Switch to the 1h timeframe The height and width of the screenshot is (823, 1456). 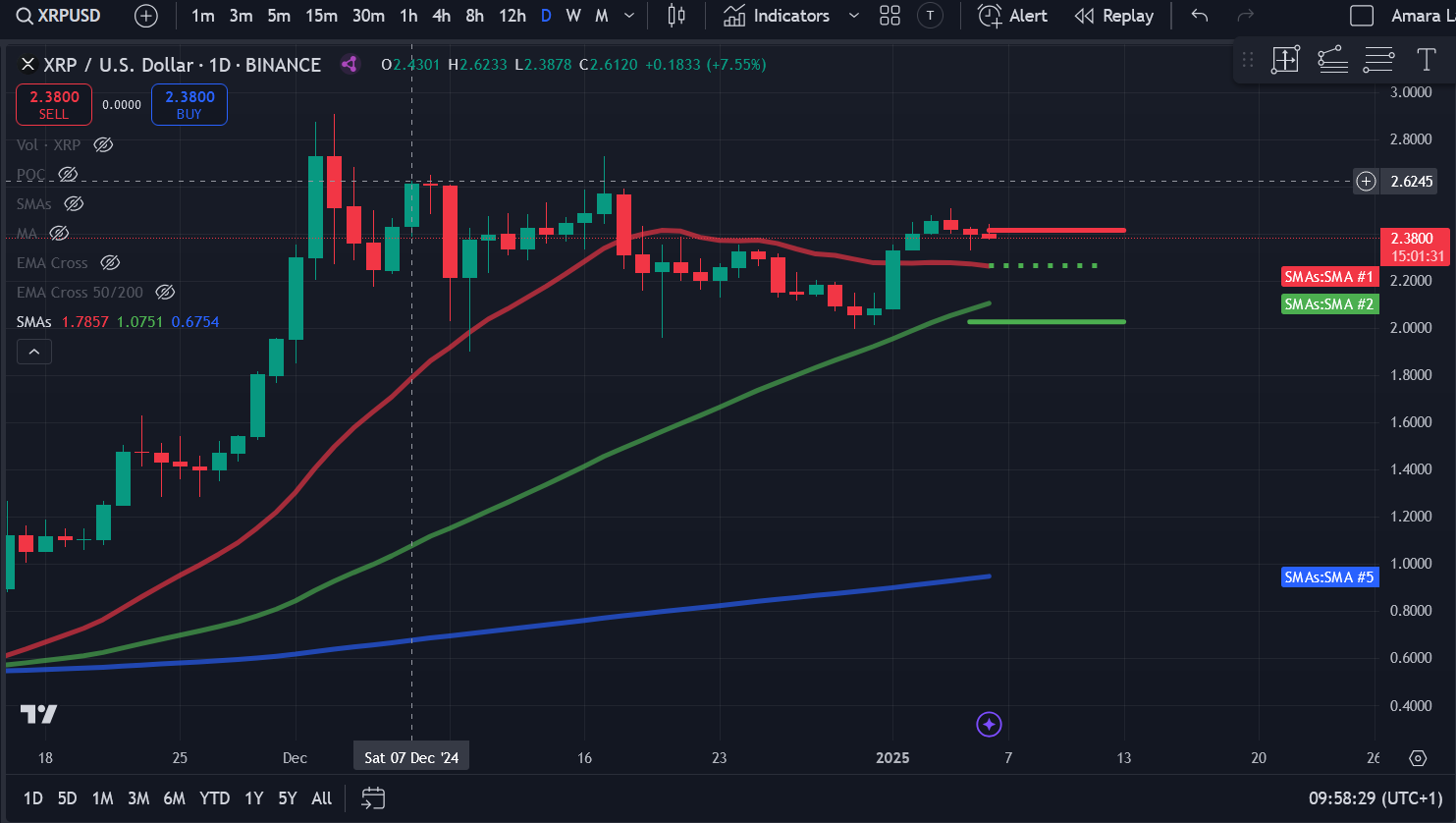(x=408, y=16)
